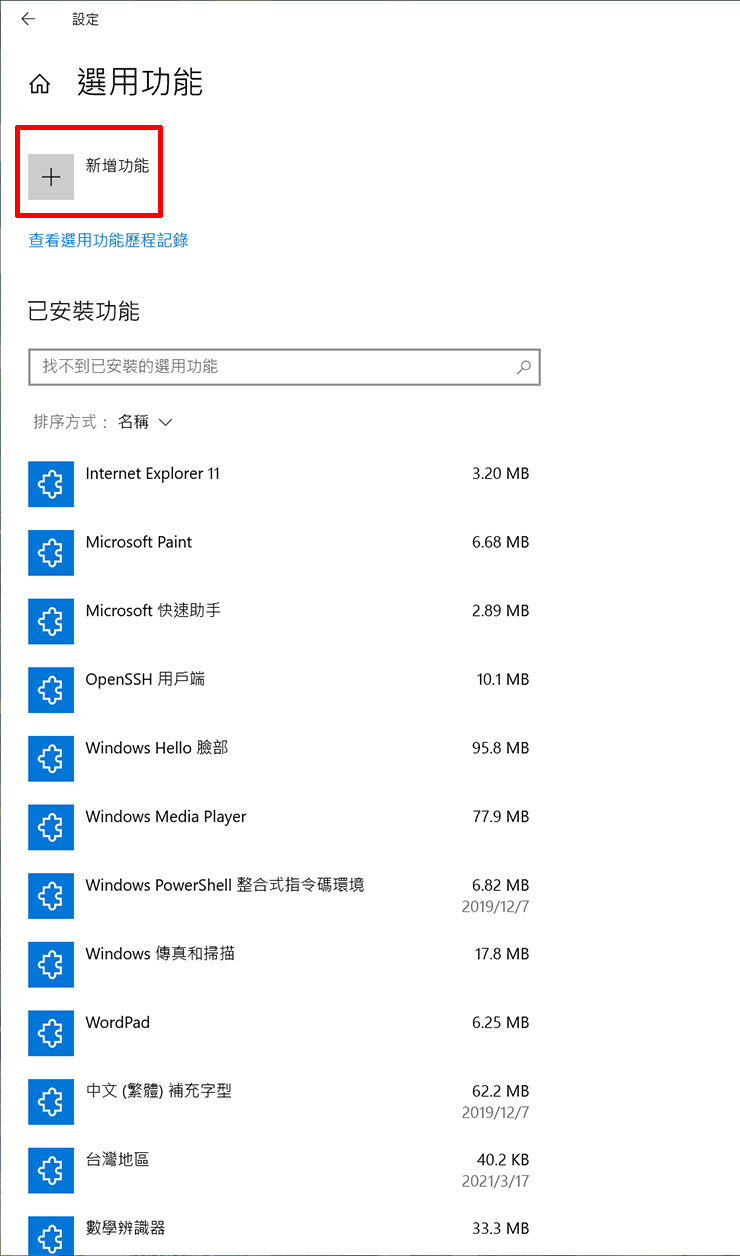Click the WordPad feature icon

coord(50,1033)
